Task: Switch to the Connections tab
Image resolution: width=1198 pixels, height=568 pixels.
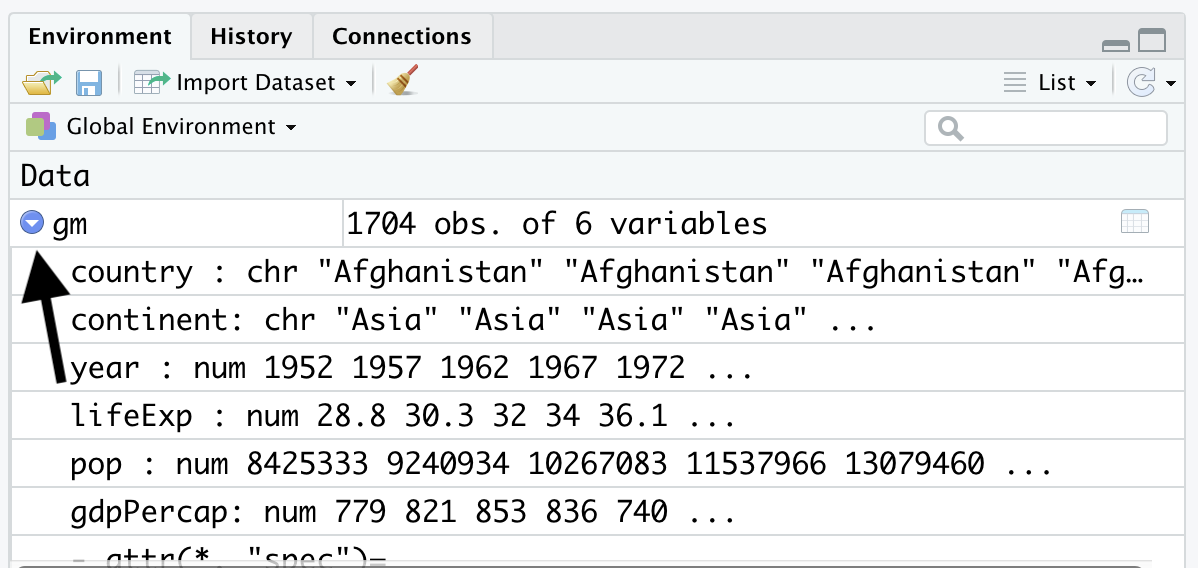Action: point(402,37)
